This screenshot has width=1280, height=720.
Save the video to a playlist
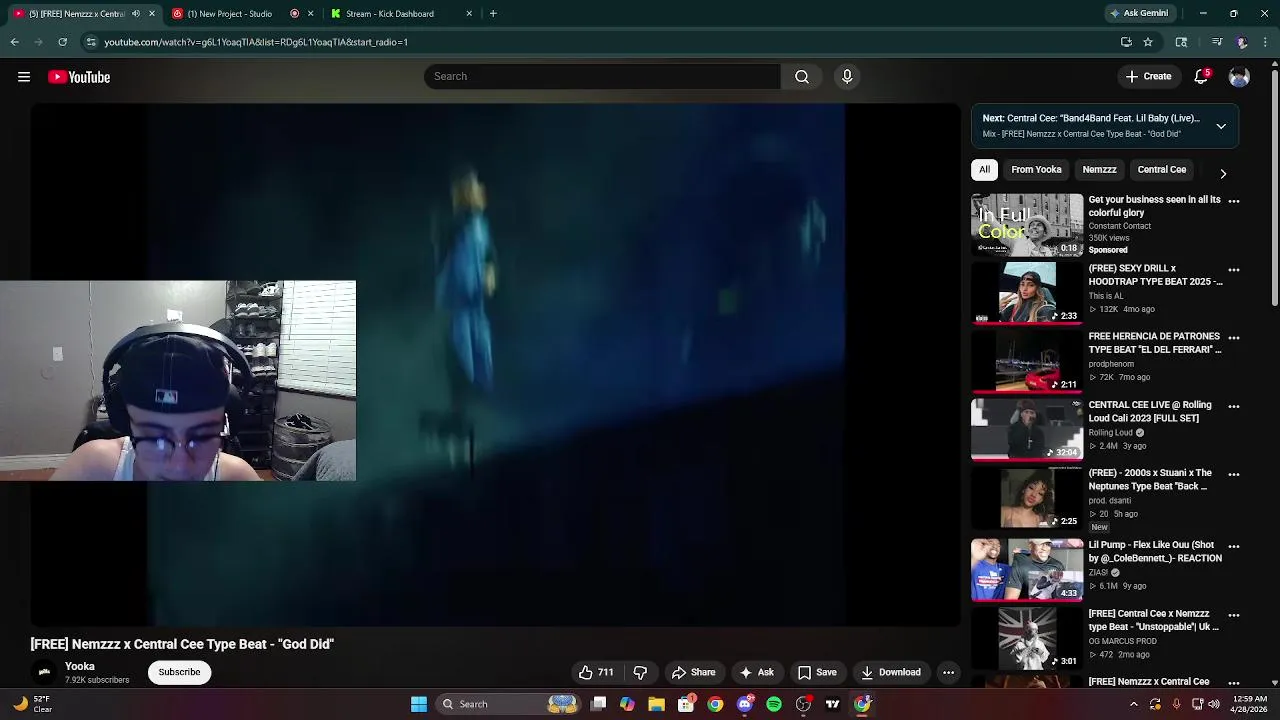pos(816,672)
